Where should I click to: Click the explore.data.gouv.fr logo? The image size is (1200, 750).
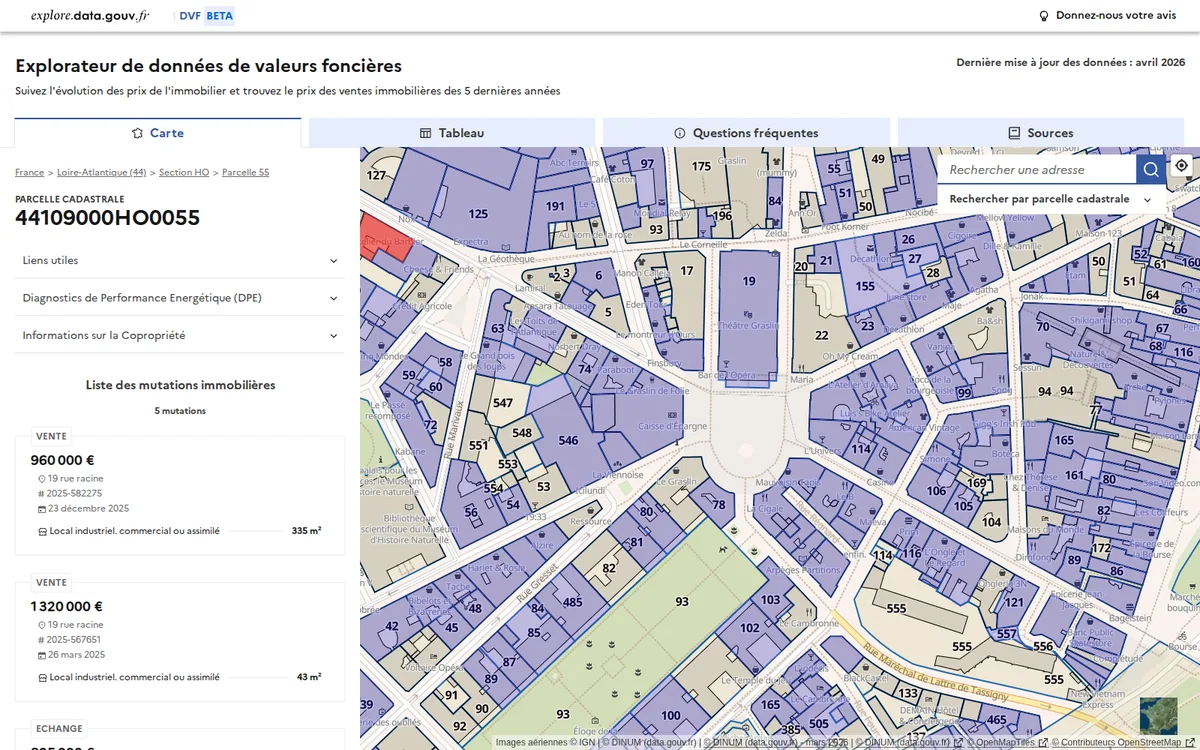(90, 16)
